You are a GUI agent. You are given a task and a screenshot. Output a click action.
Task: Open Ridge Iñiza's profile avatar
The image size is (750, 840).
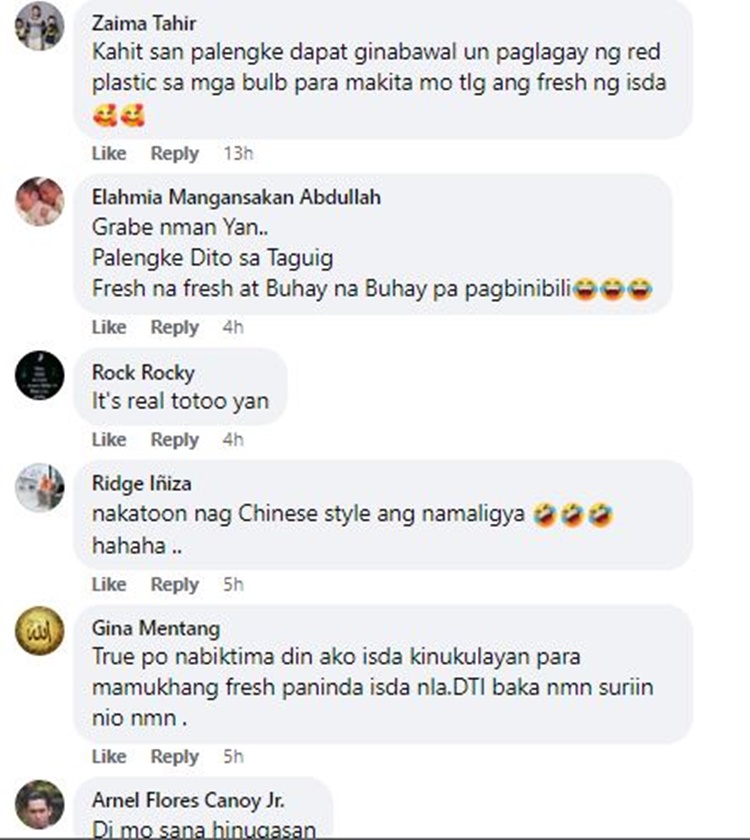pos(39,488)
